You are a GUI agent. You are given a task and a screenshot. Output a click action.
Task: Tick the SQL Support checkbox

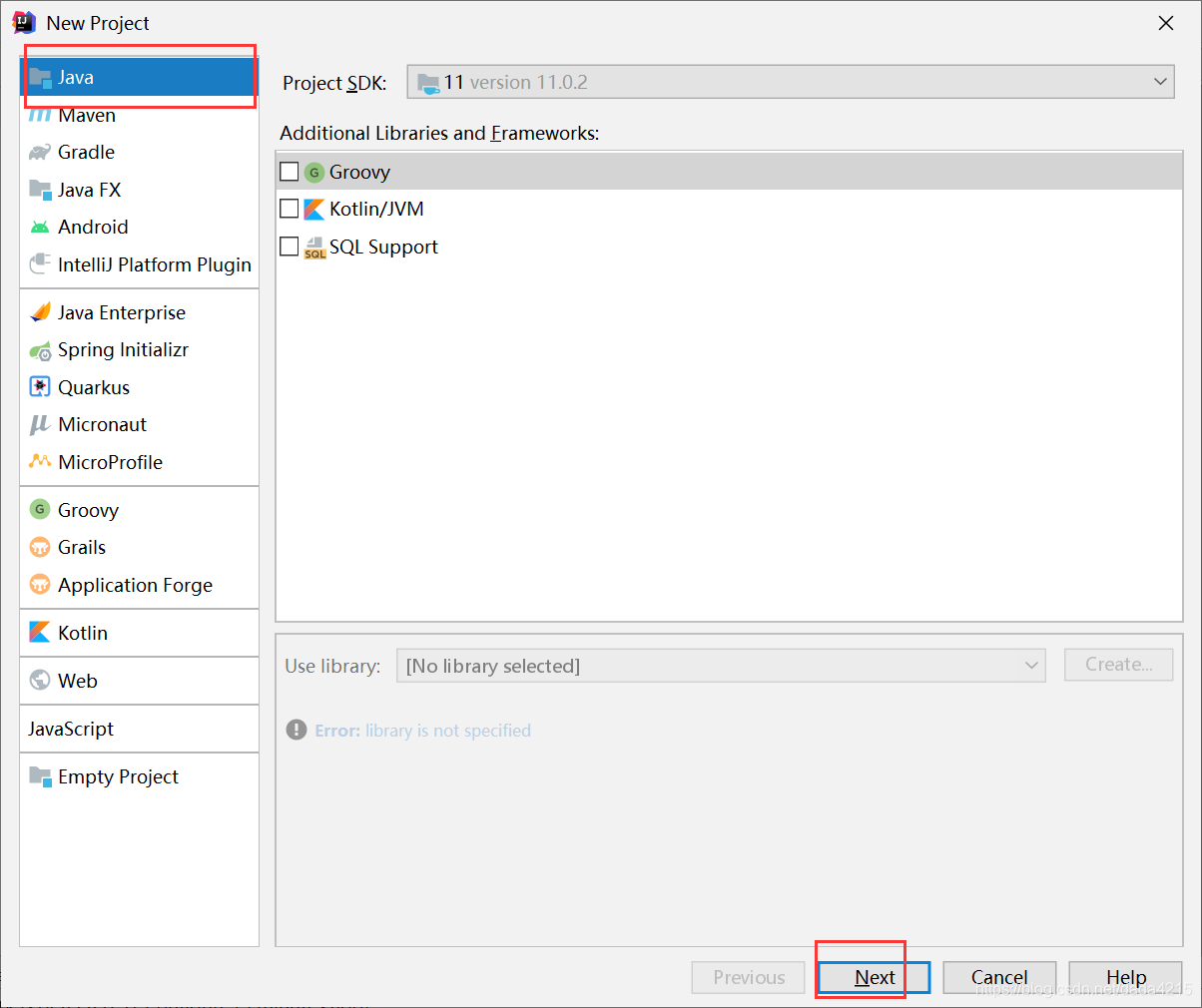[290, 247]
